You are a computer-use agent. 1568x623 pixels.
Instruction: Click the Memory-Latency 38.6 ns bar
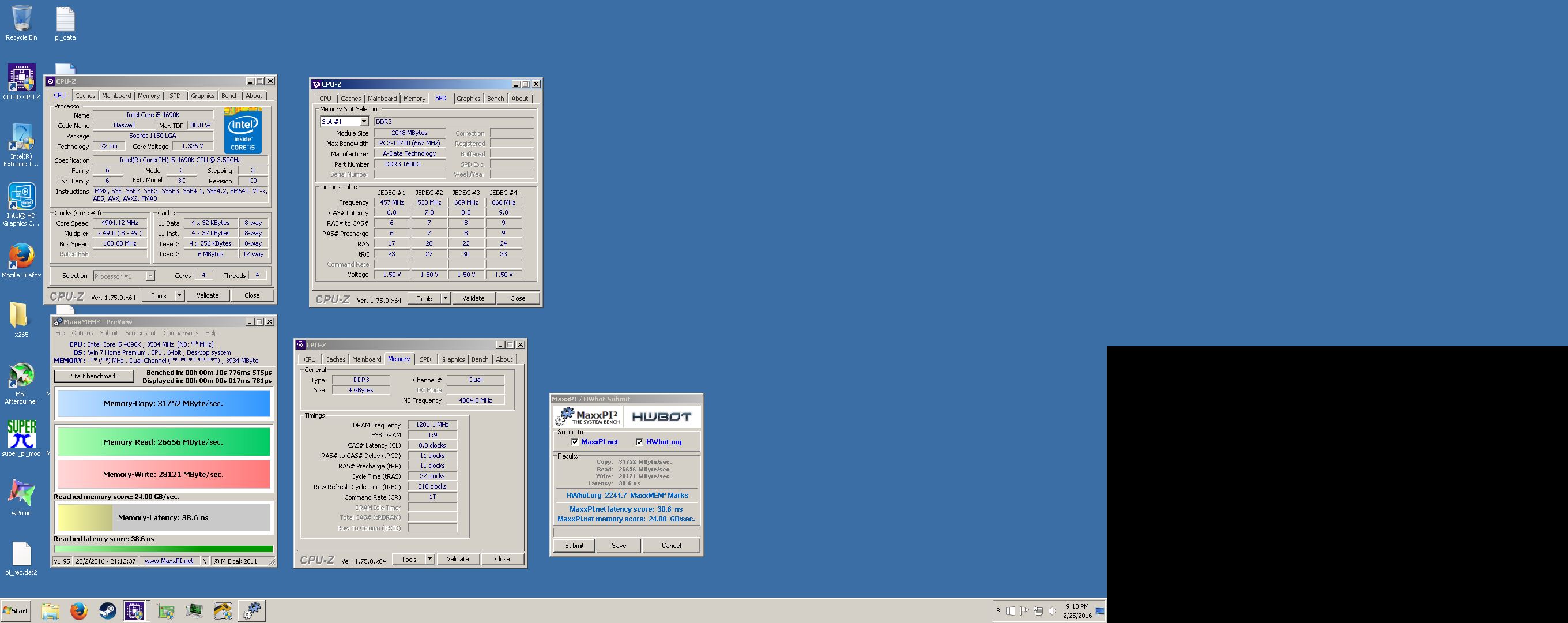163,517
